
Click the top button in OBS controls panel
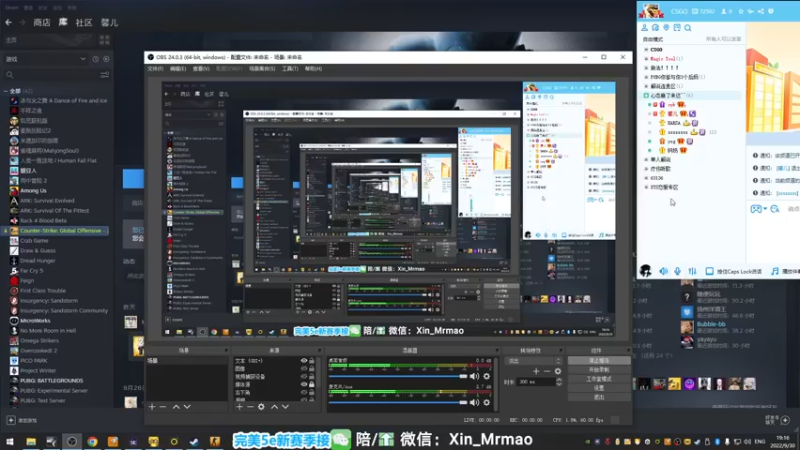click(599, 361)
